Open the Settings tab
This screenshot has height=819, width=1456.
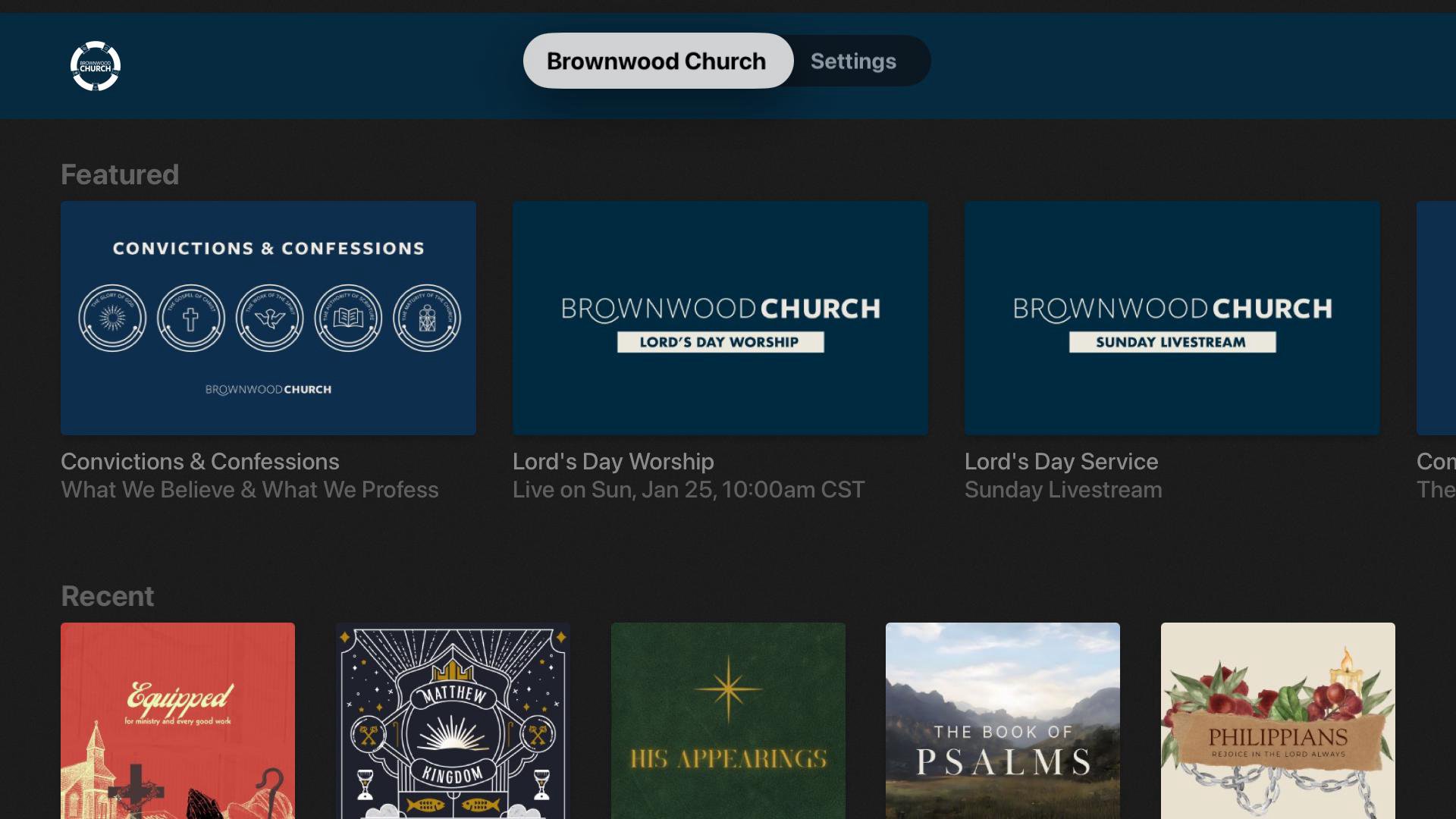[853, 61]
